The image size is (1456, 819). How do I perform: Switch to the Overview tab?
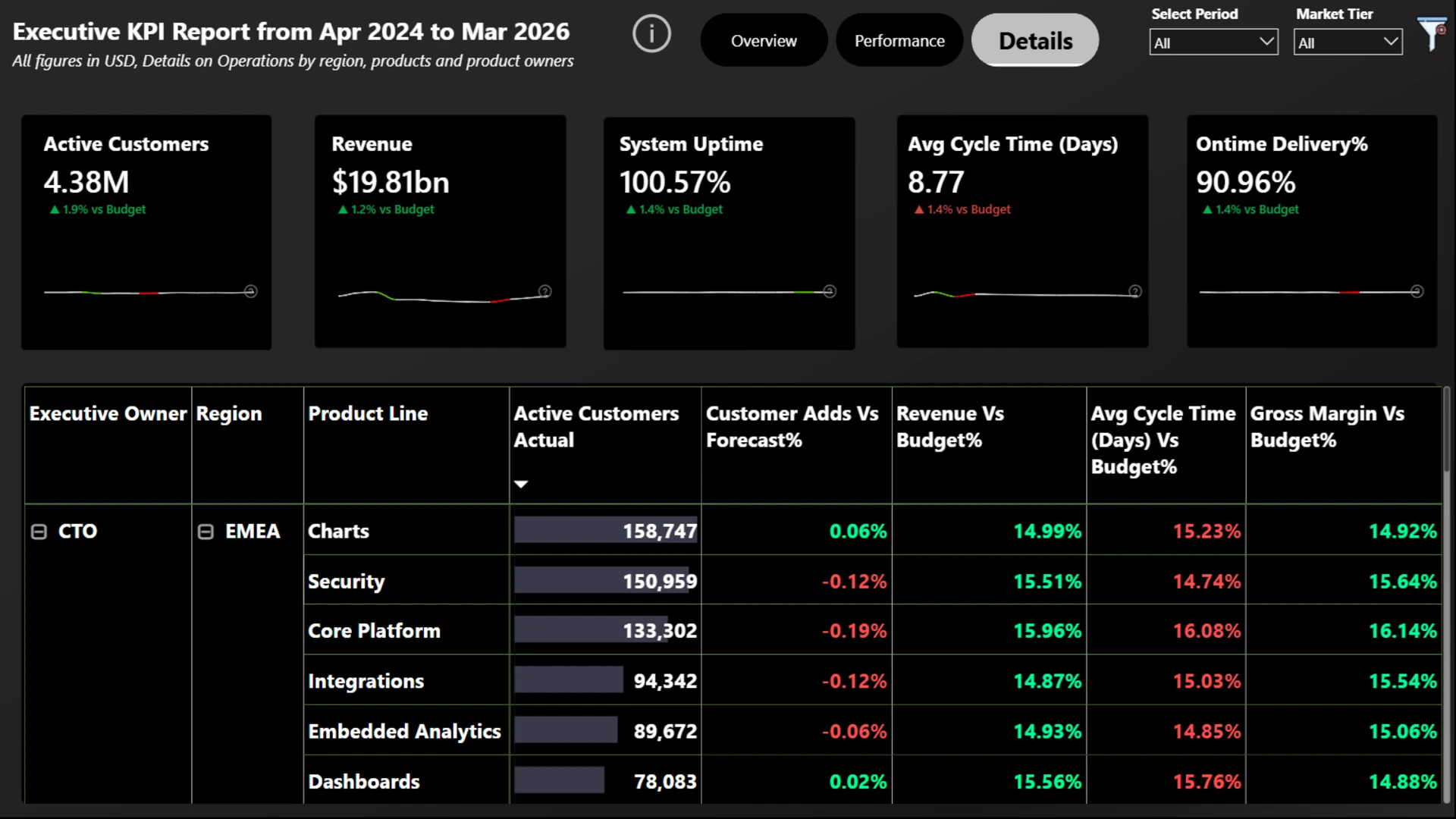764,41
